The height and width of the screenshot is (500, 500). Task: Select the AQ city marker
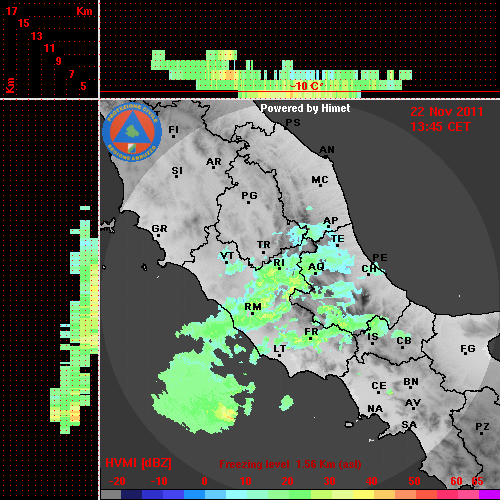[315, 274]
